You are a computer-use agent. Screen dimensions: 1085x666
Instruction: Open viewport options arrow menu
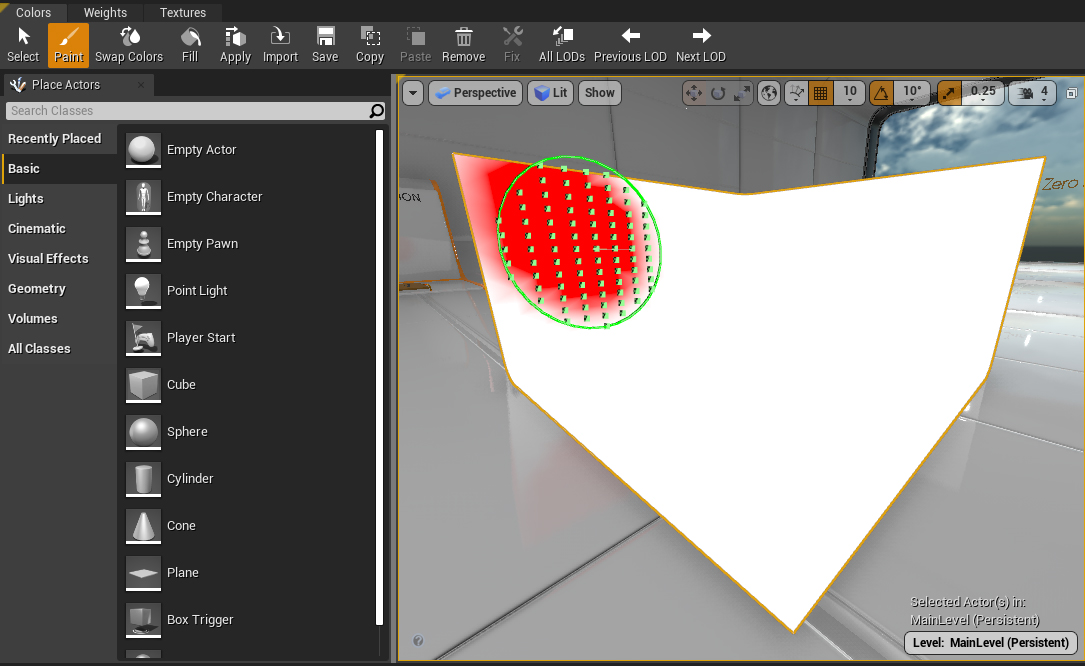pyautogui.click(x=414, y=93)
